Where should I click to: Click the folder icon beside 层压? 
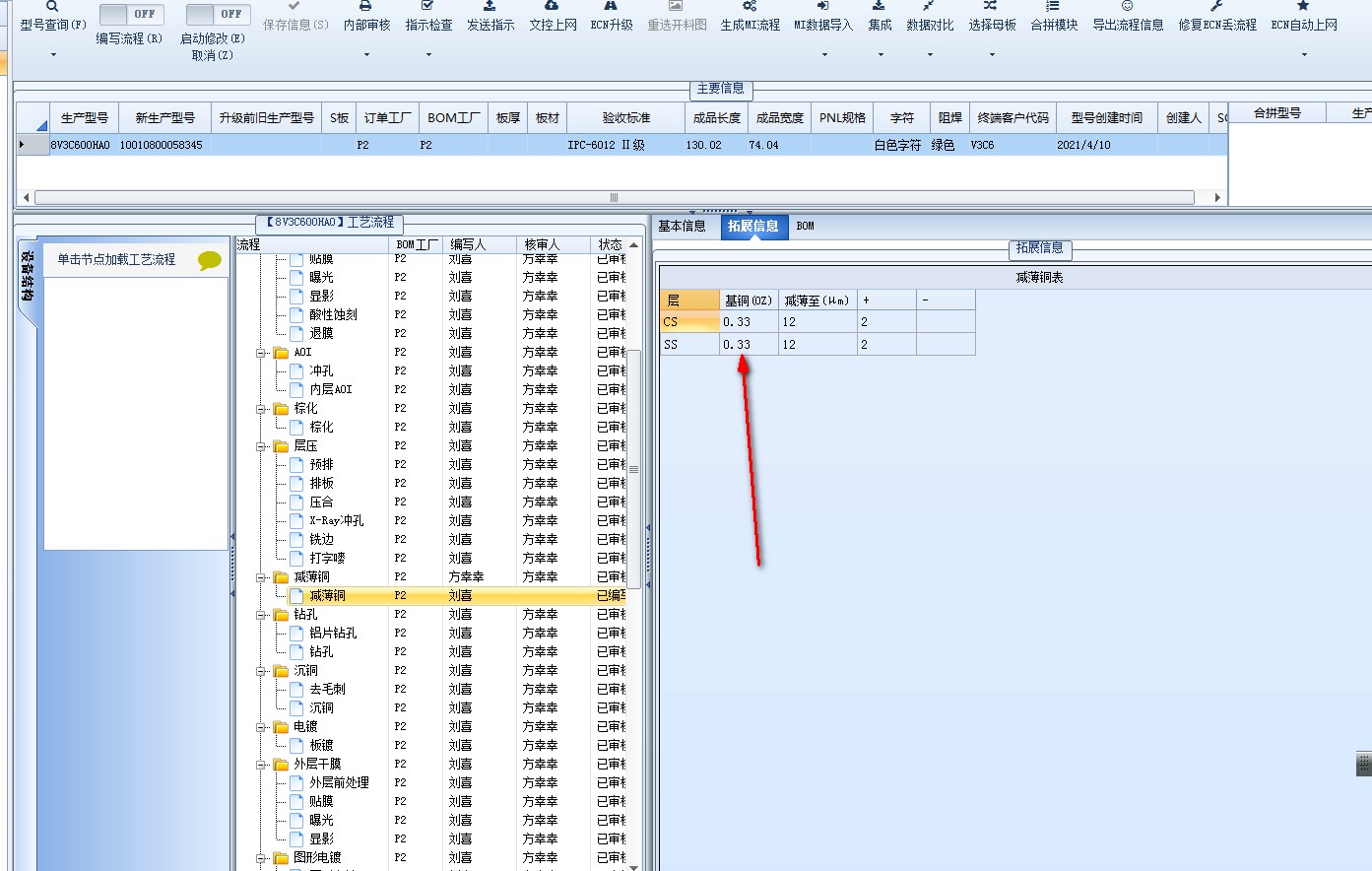[281, 445]
